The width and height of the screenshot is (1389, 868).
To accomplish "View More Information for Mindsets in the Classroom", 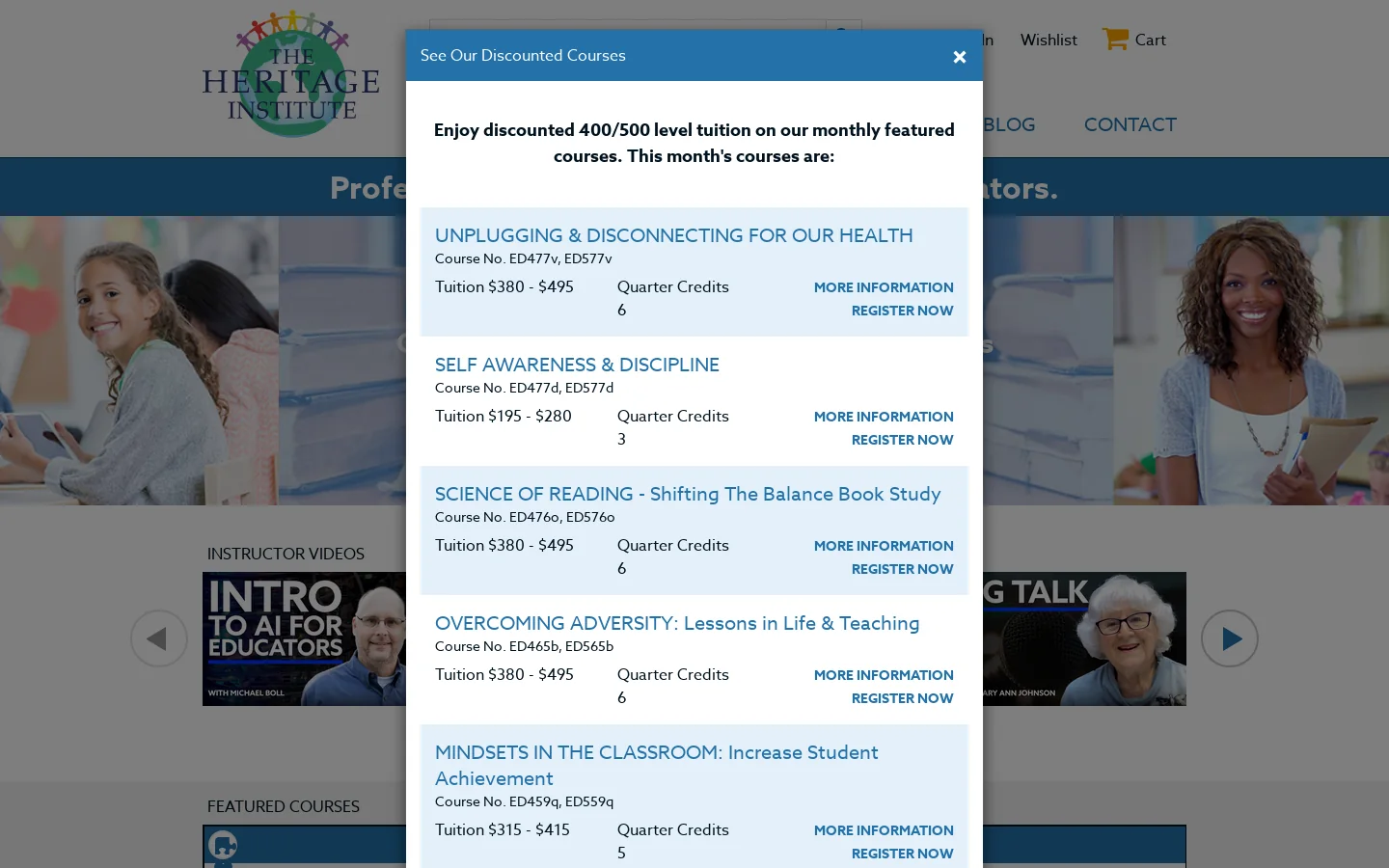I will [884, 830].
